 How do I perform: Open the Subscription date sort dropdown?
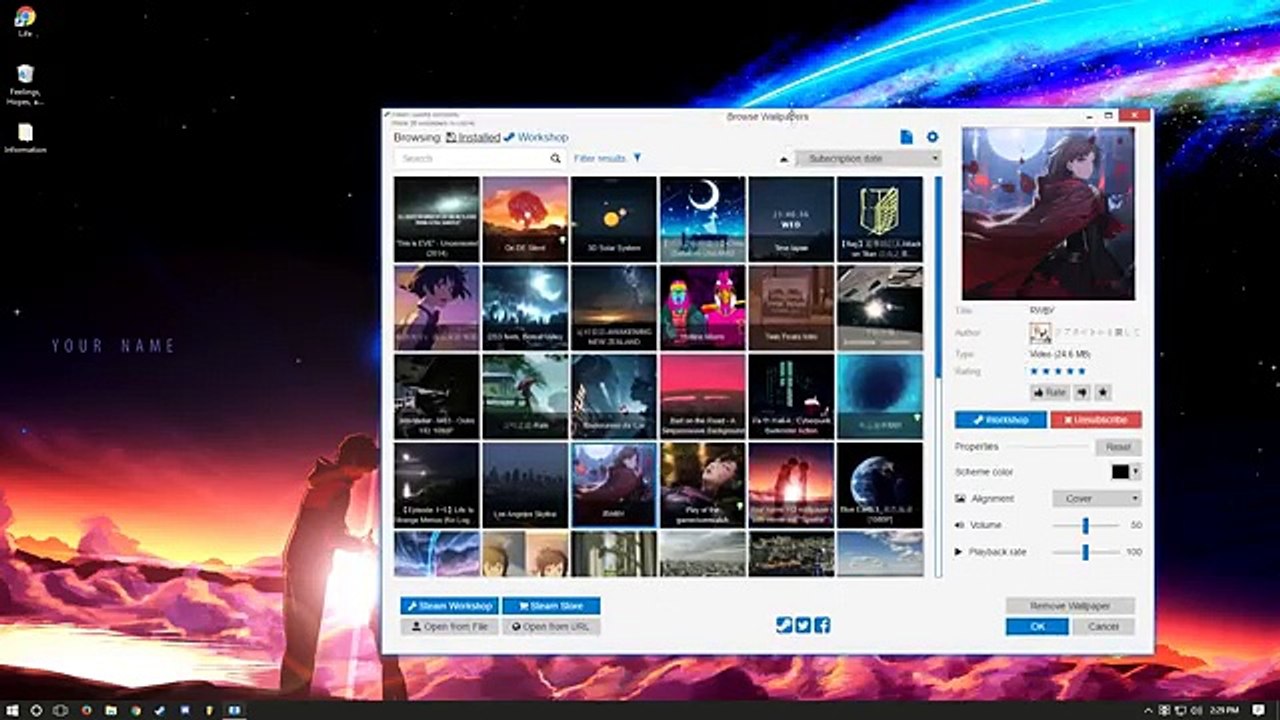coord(868,158)
